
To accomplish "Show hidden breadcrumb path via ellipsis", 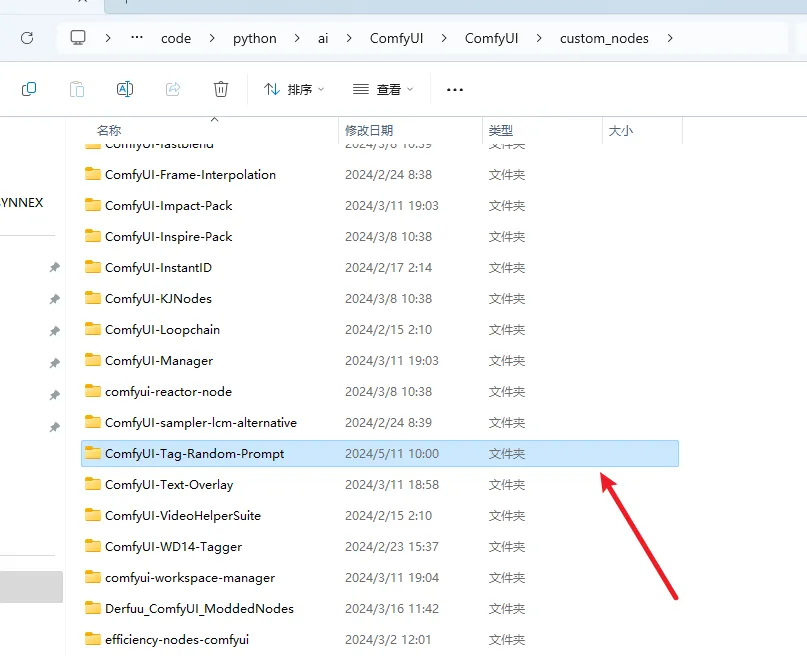I will (137, 38).
